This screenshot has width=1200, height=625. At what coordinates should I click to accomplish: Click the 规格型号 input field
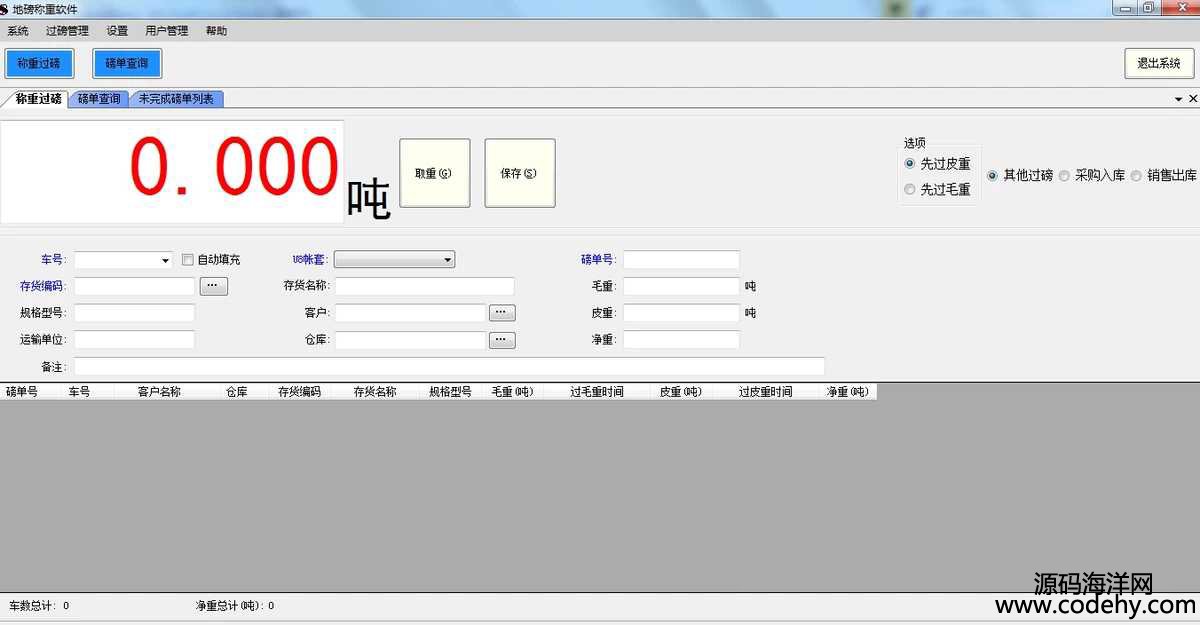click(134, 313)
